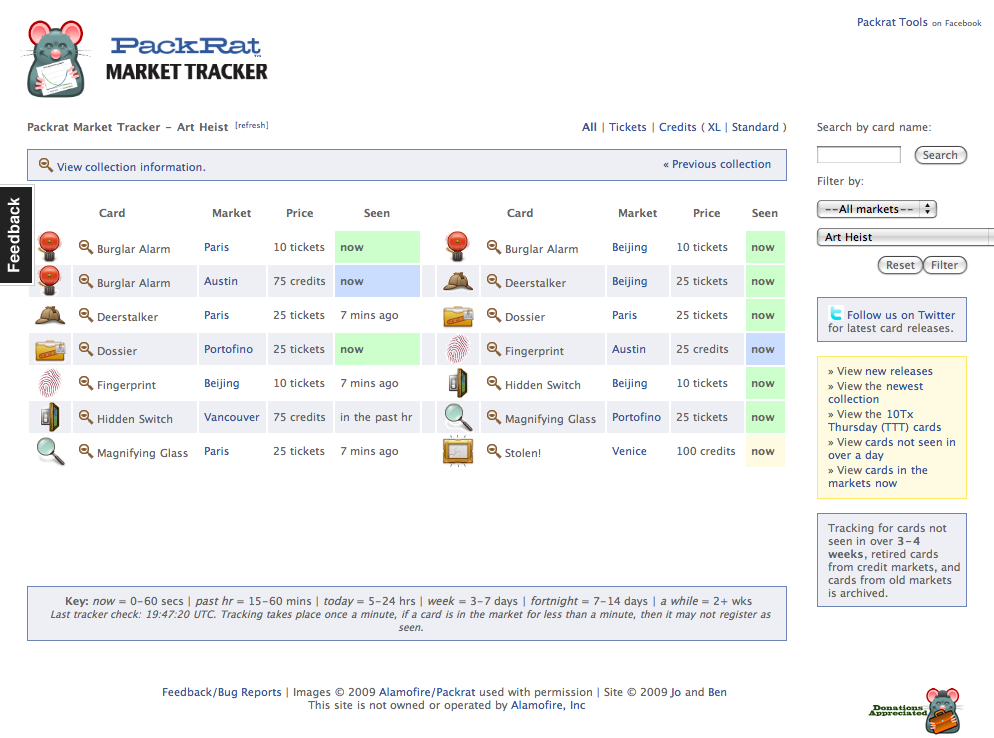The width and height of the screenshot is (994, 738).
Task: Click the zoom icon next to Burglar Alarm, Austin
Action: [x=86, y=281]
